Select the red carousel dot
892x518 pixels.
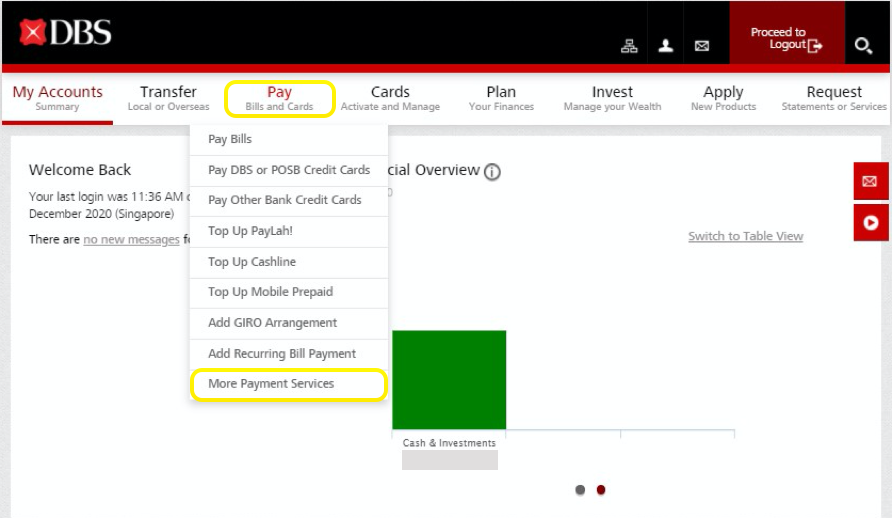coord(601,490)
